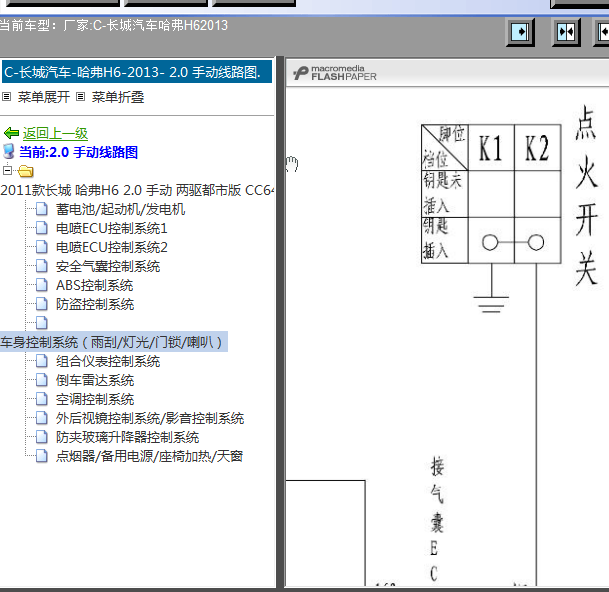Viewport: 609px width, 592px height.
Task: Click page icon beside 防盗控制系统
Action: (42, 304)
